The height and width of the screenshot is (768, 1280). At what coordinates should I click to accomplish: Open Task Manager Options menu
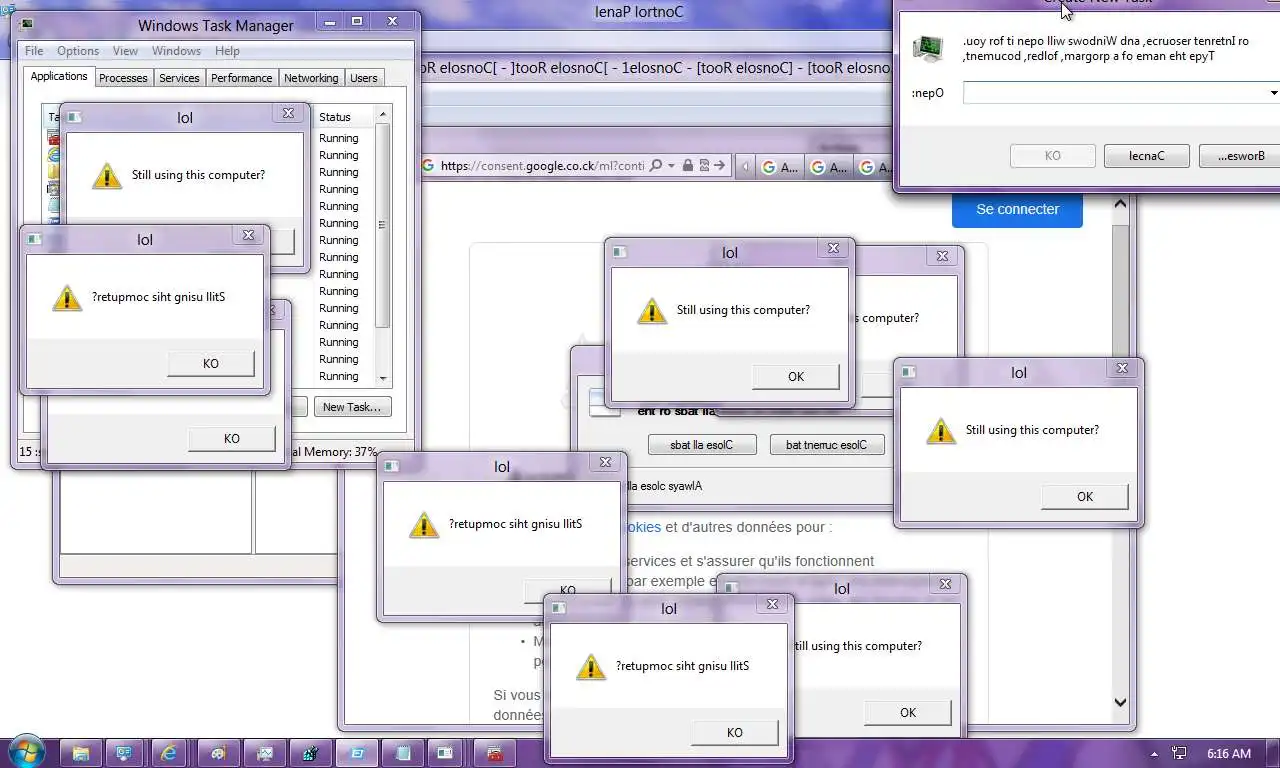78,51
